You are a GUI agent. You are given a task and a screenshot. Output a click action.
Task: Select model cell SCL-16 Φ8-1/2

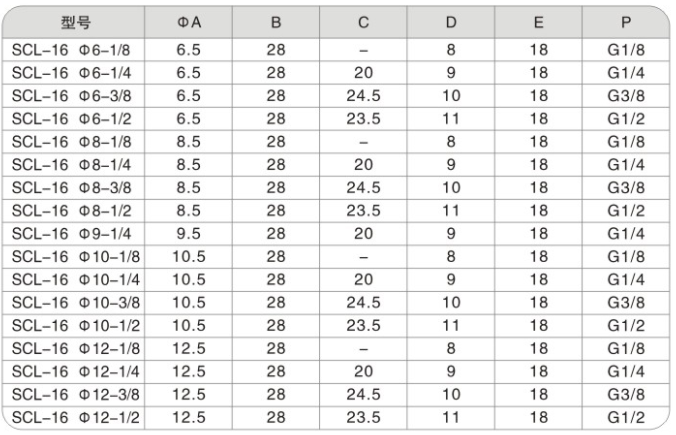[x=73, y=211]
